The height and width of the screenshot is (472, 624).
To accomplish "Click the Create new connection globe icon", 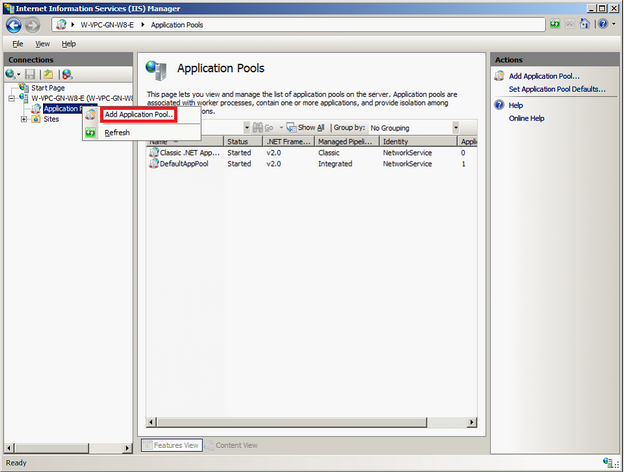I will point(10,74).
